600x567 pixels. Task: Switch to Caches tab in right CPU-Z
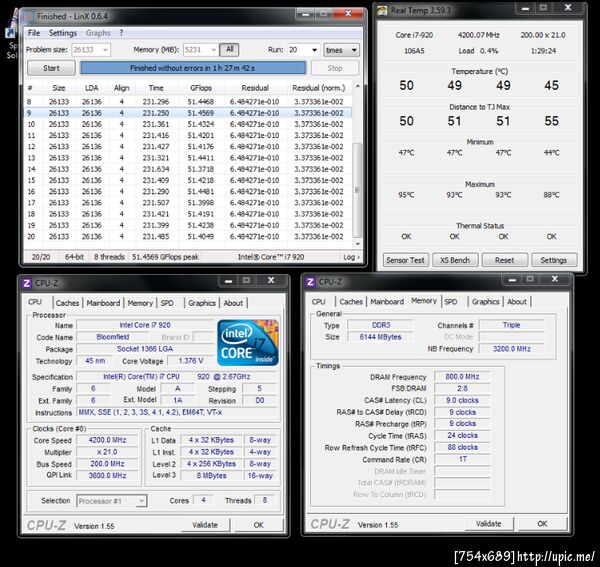coord(351,301)
